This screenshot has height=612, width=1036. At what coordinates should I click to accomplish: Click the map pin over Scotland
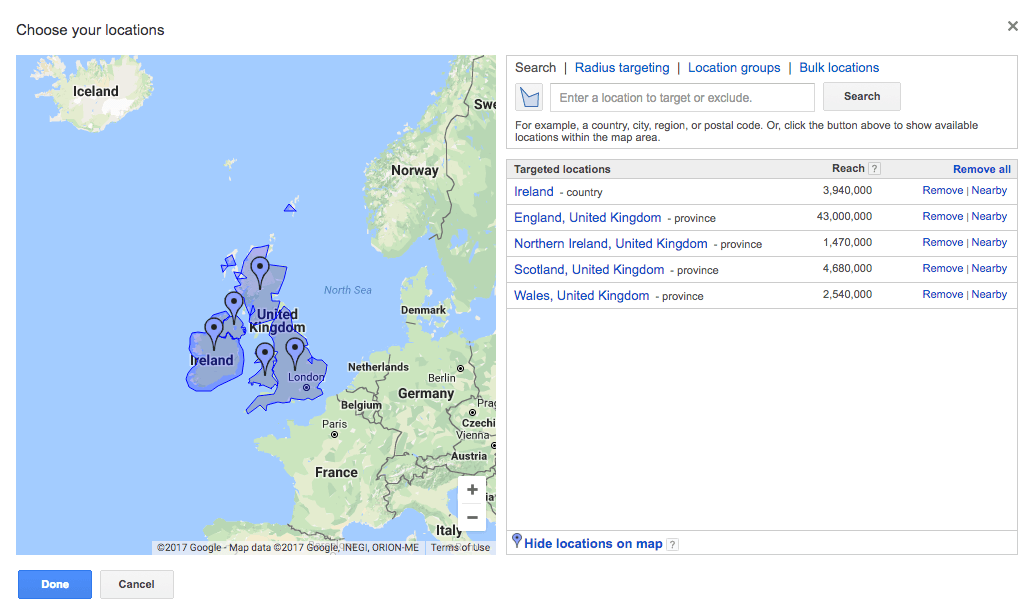pos(260,269)
